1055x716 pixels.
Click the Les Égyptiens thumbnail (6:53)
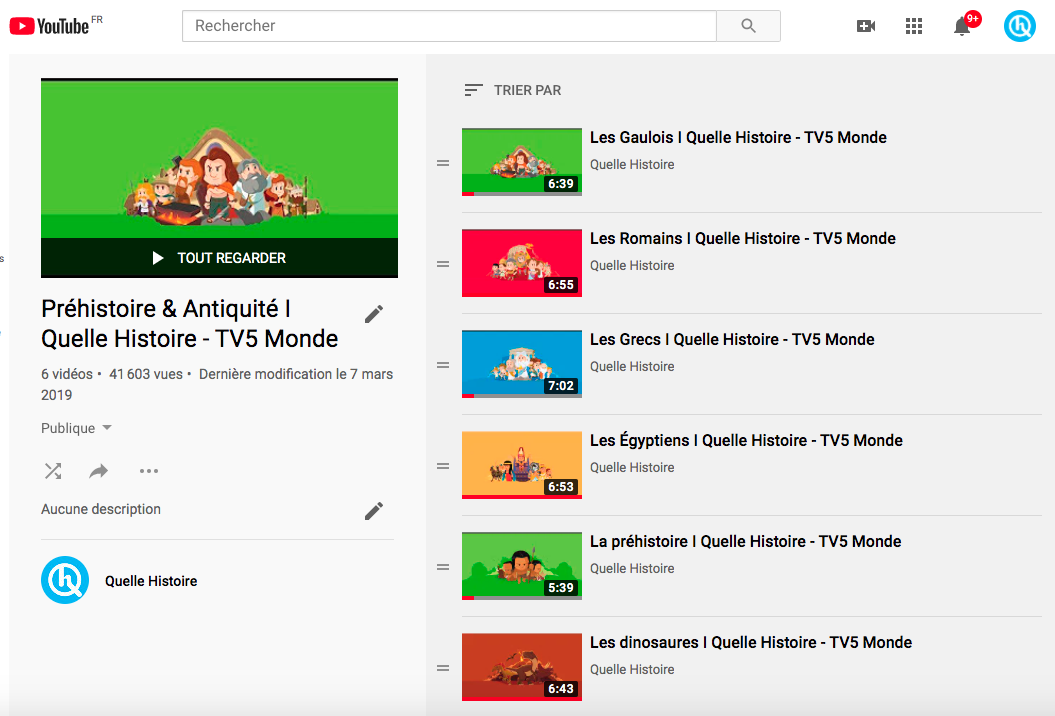(521, 464)
